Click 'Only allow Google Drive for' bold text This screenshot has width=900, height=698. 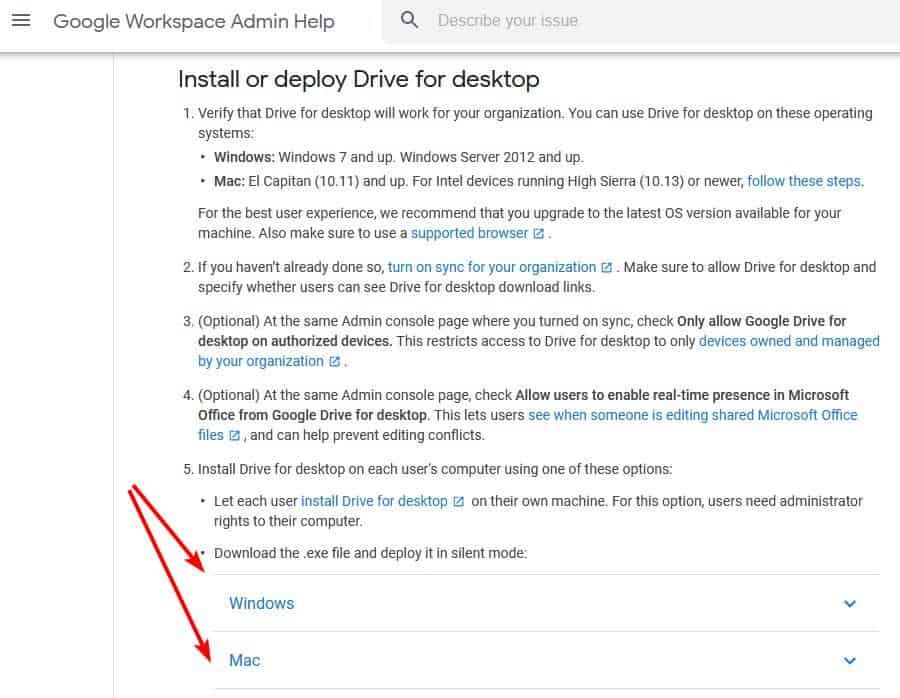coord(761,321)
